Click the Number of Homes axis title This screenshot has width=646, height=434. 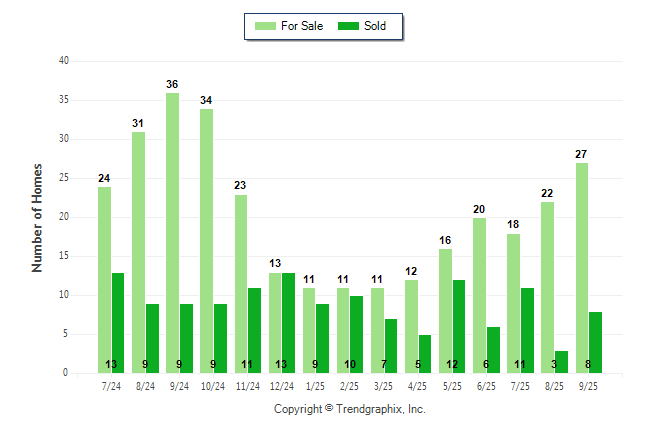(37, 217)
